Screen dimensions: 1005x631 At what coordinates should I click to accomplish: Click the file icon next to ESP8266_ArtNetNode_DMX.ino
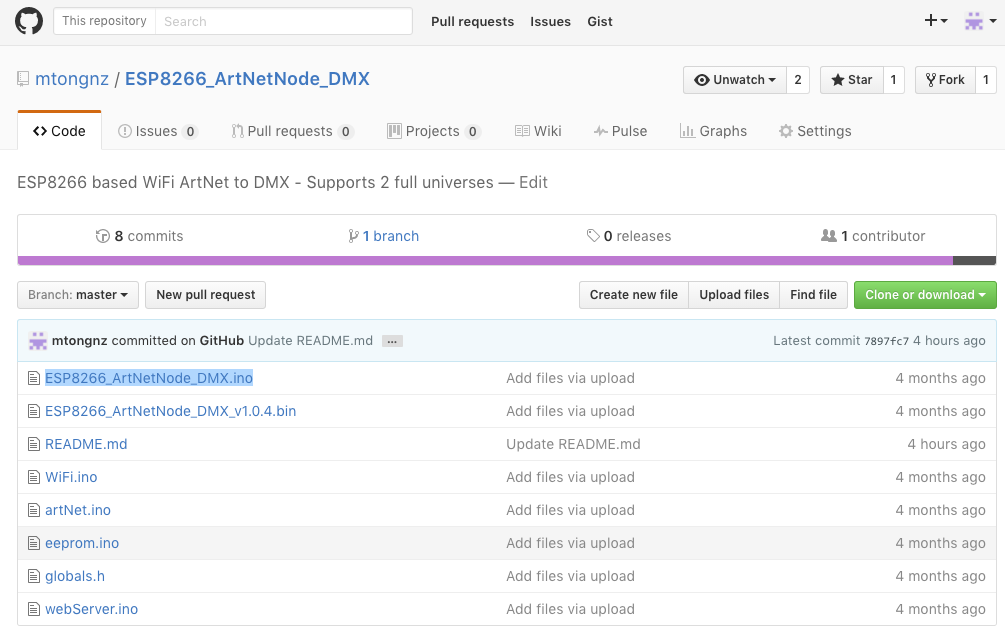[x=34, y=378]
